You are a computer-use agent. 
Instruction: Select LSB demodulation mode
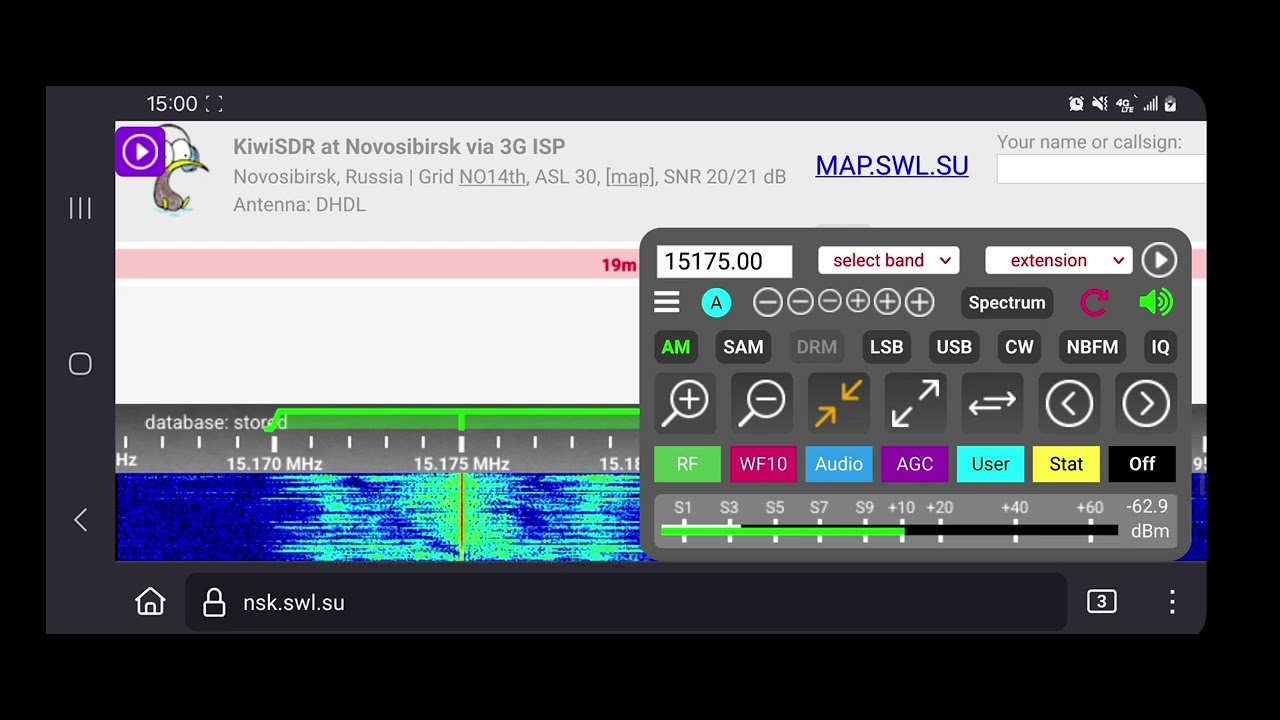pyautogui.click(x=886, y=347)
